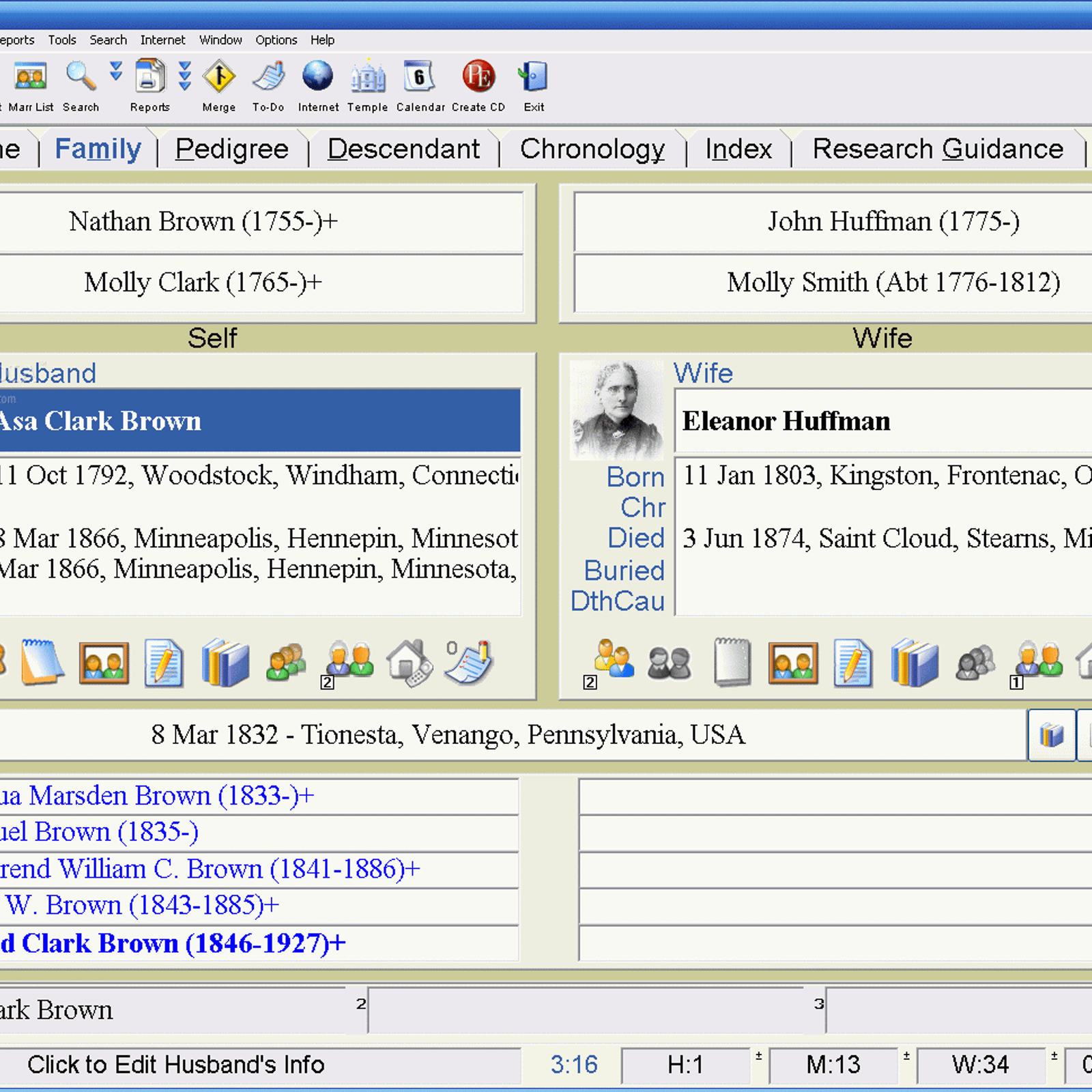Viewport: 1092px width, 1092px height.
Task: Open wife's pictures icon
Action: click(x=793, y=663)
